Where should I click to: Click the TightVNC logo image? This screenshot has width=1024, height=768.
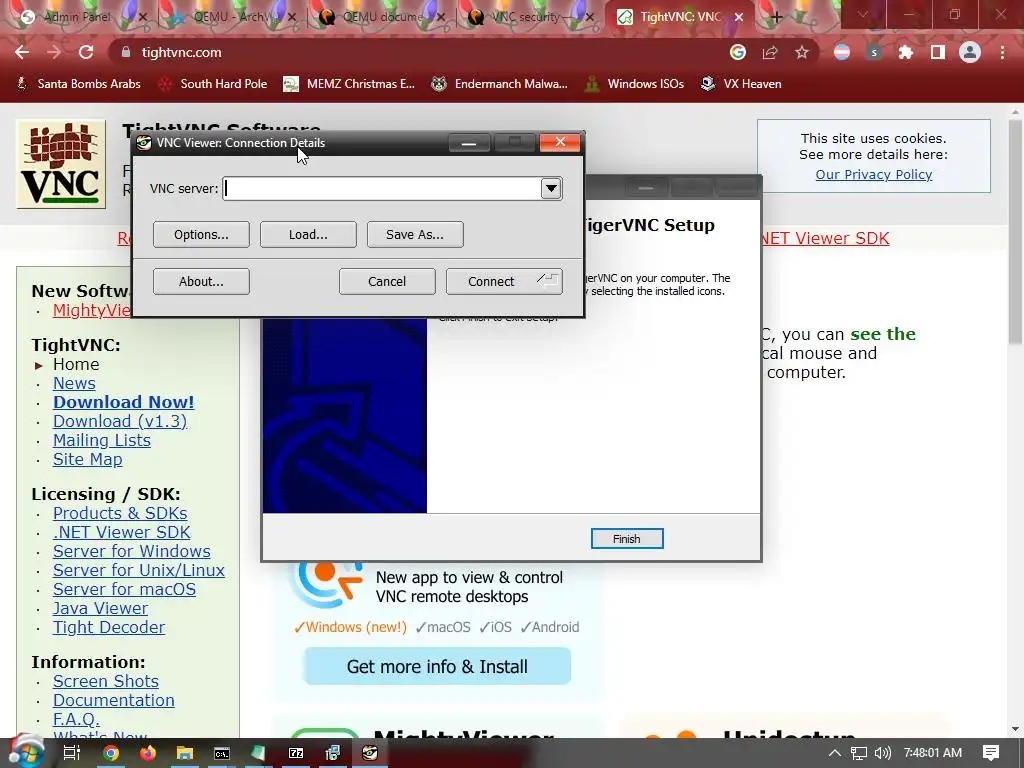click(61, 164)
